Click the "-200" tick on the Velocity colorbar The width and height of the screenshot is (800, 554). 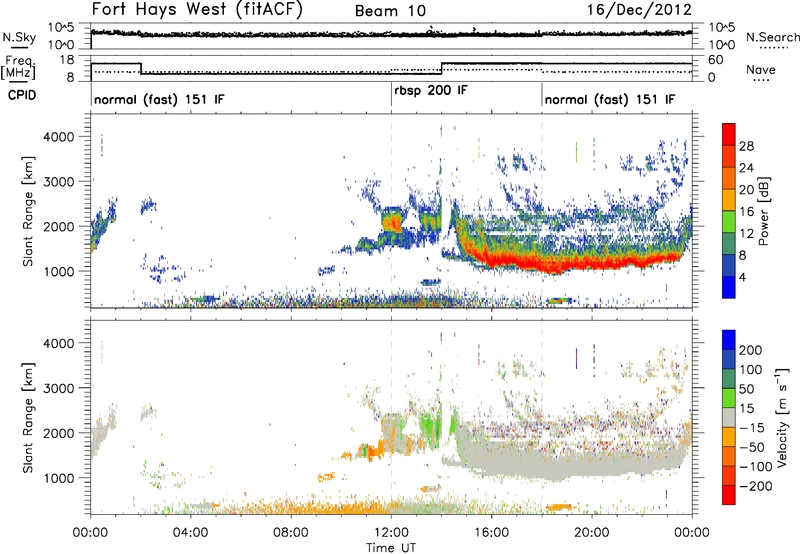click(754, 486)
